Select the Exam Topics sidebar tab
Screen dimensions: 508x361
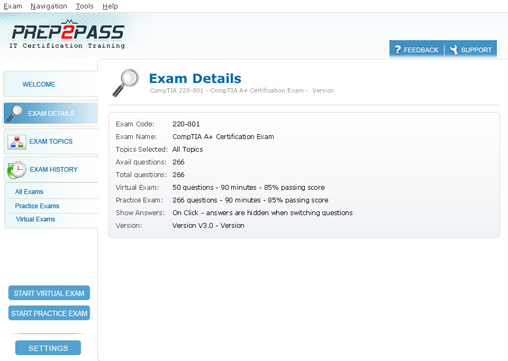(x=51, y=142)
